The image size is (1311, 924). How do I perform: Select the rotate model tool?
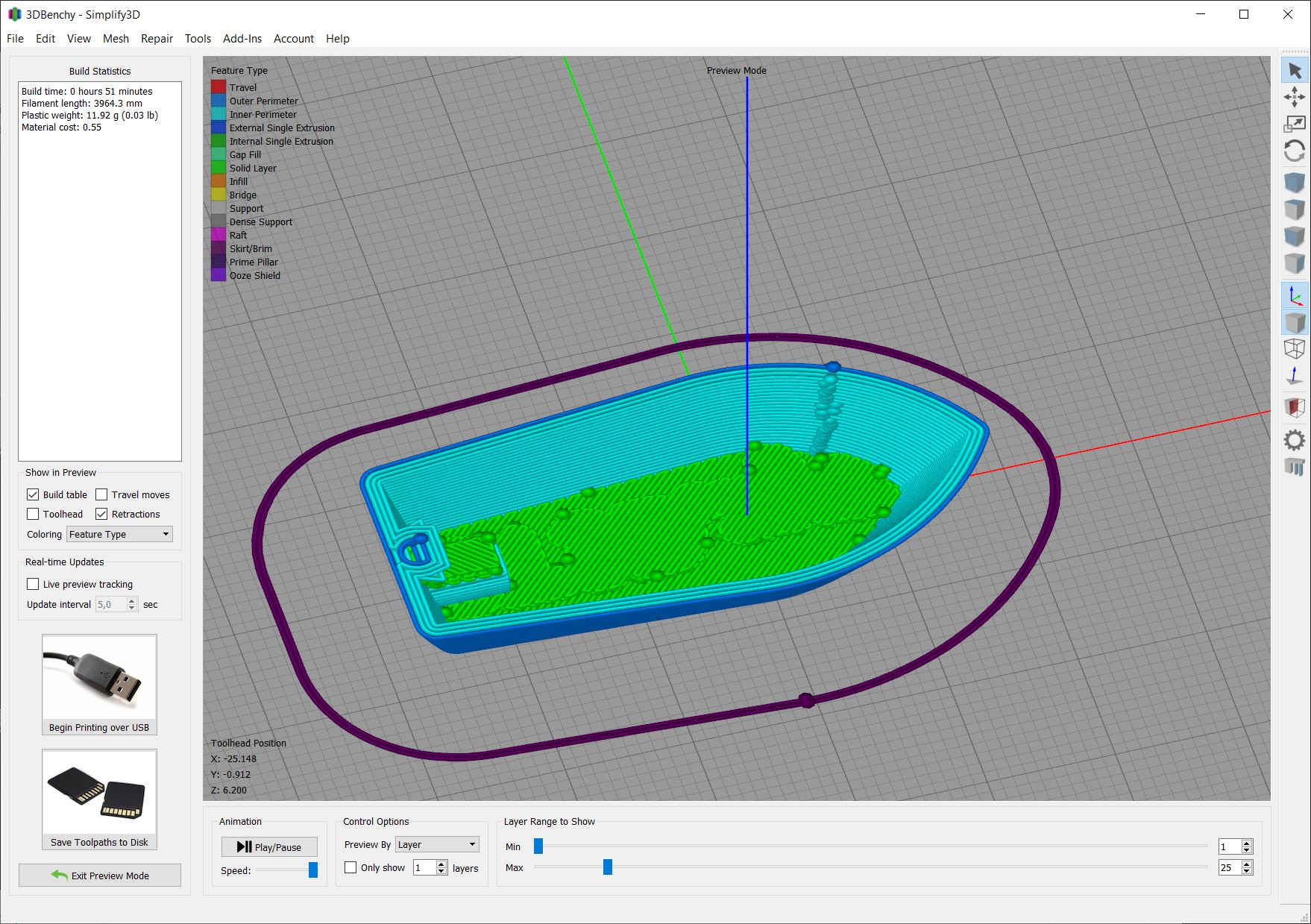point(1294,151)
